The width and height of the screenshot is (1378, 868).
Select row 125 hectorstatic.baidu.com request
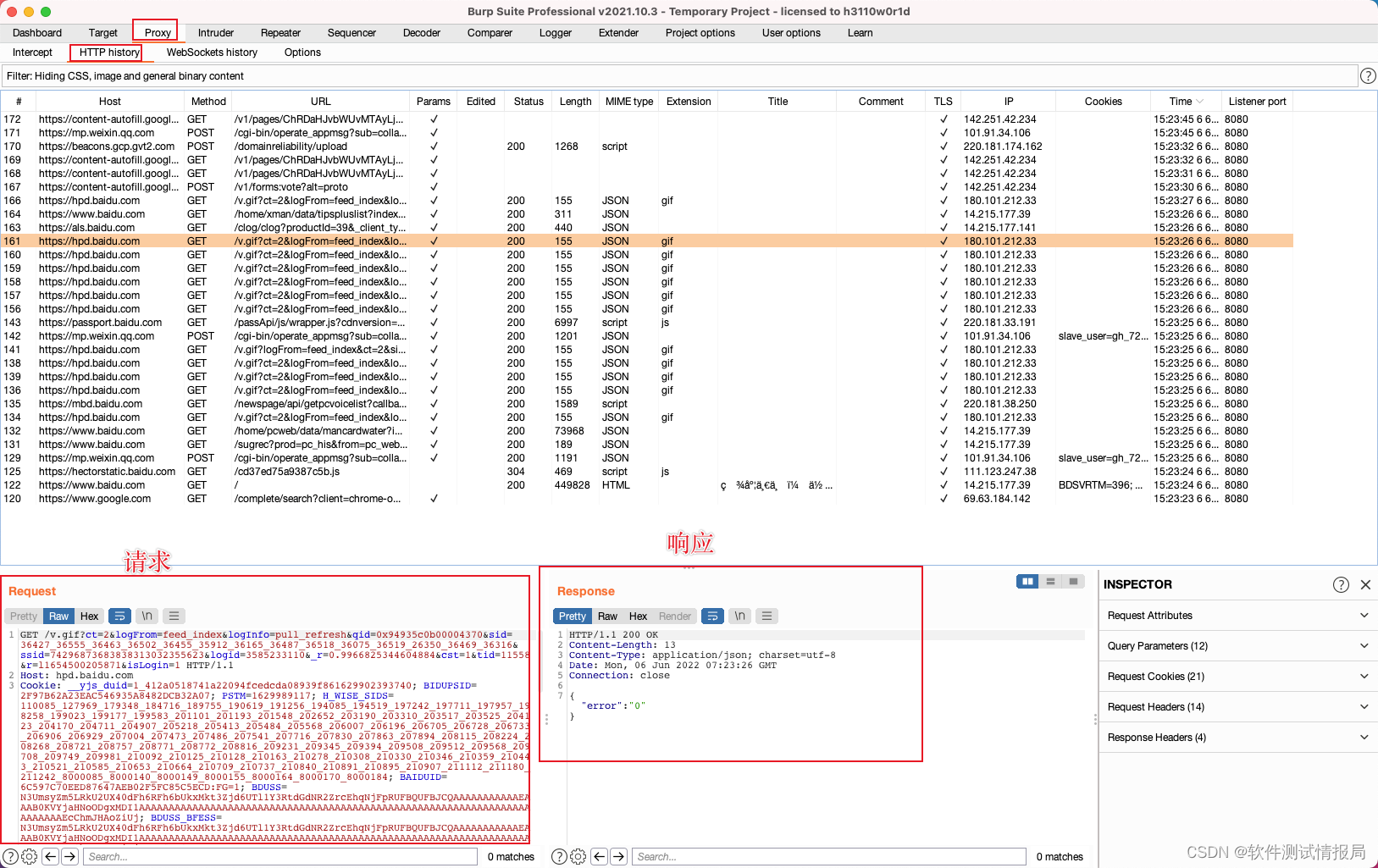click(x=647, y=472)
